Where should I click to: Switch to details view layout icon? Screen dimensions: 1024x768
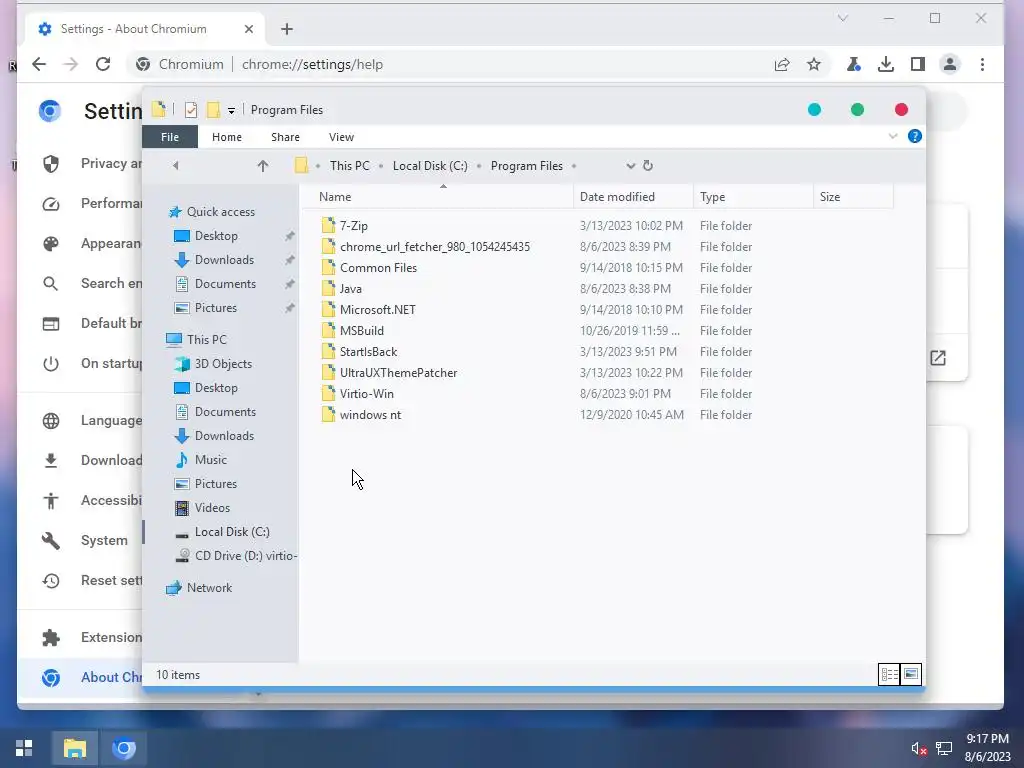pyautogui.click(x=889, y=674)
